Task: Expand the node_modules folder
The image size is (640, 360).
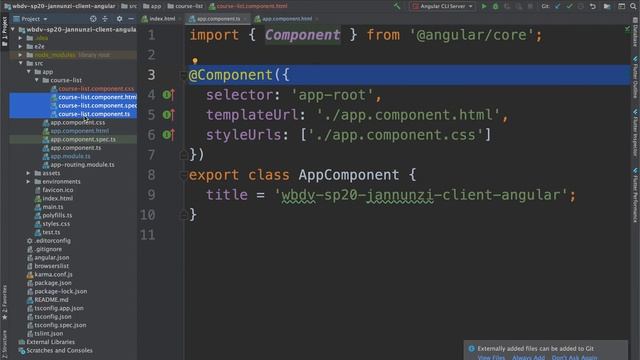Action: click(x=20, y=55)
